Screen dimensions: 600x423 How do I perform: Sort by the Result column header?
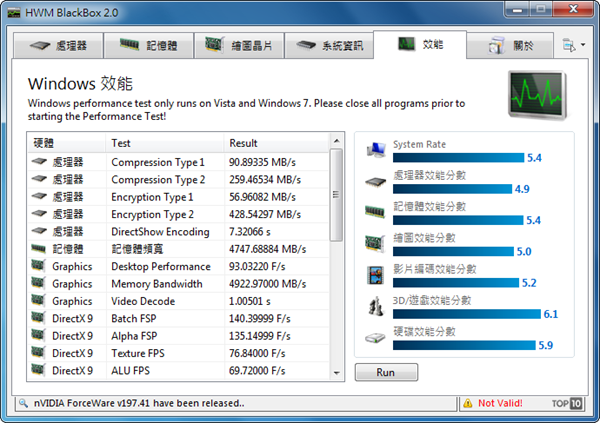pyautogui.click(x=276, y=143)
